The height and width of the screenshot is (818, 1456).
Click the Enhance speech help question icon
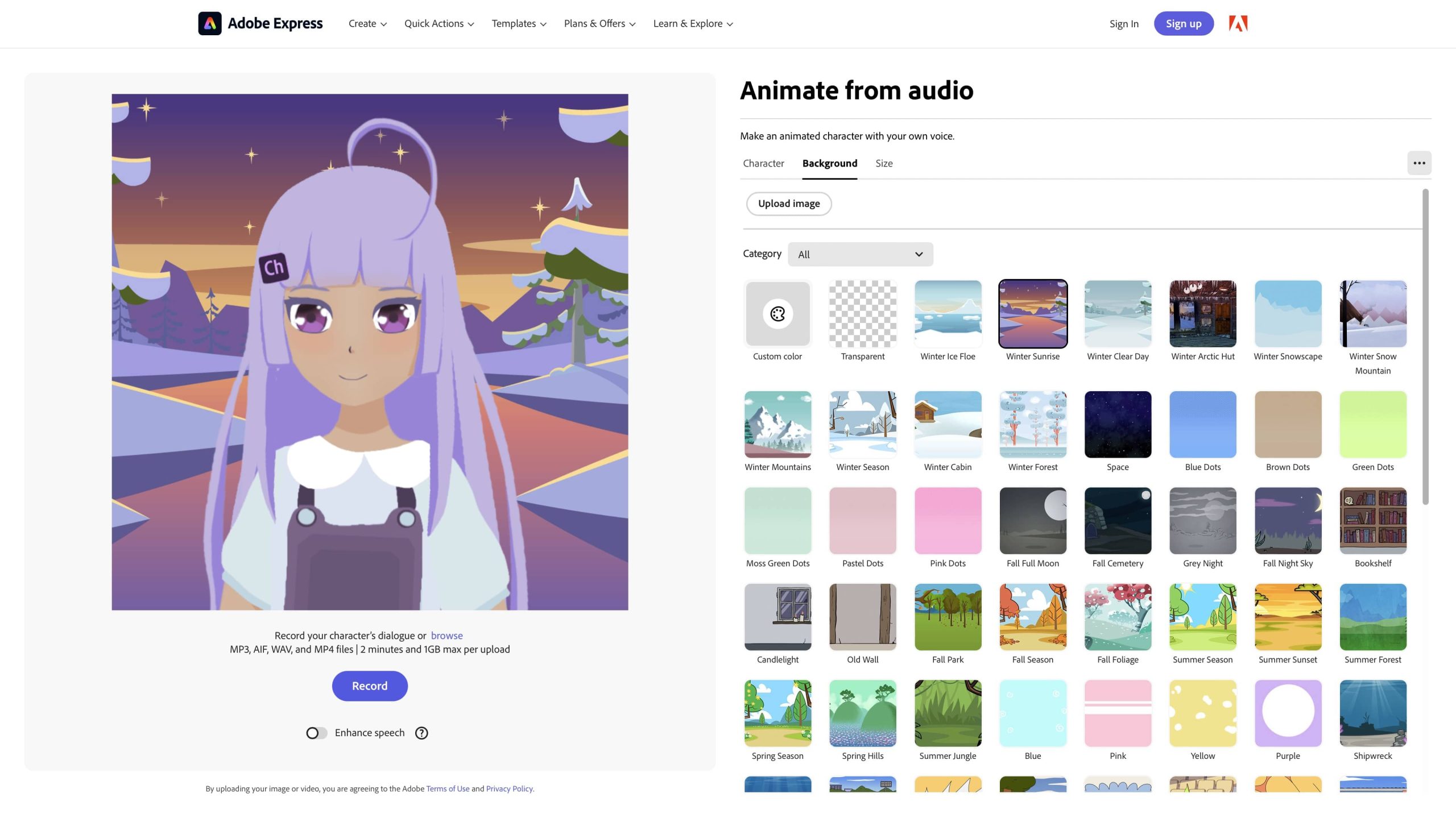coord(421,733)
